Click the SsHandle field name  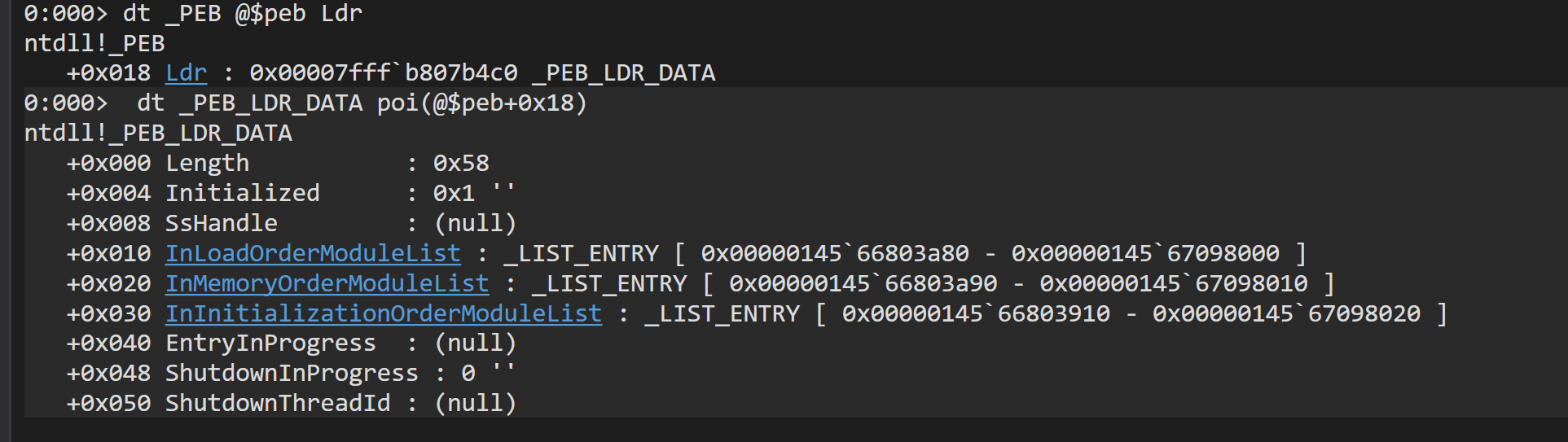pos(221,224)
